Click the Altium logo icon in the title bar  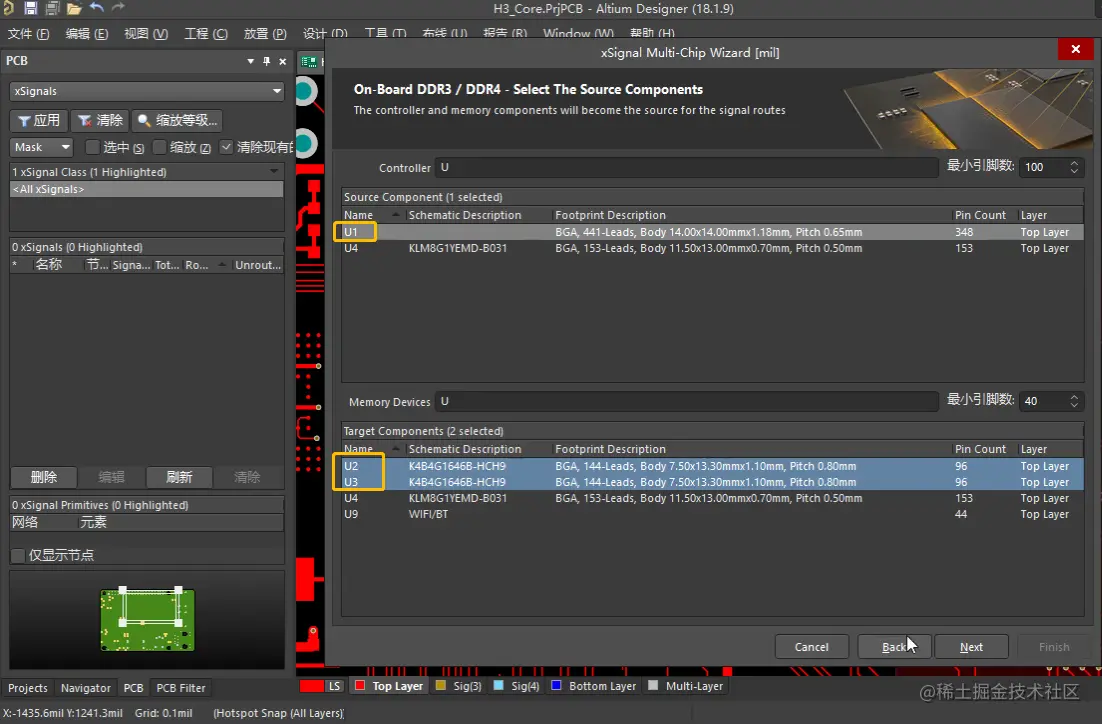click(x=8, y=8)
